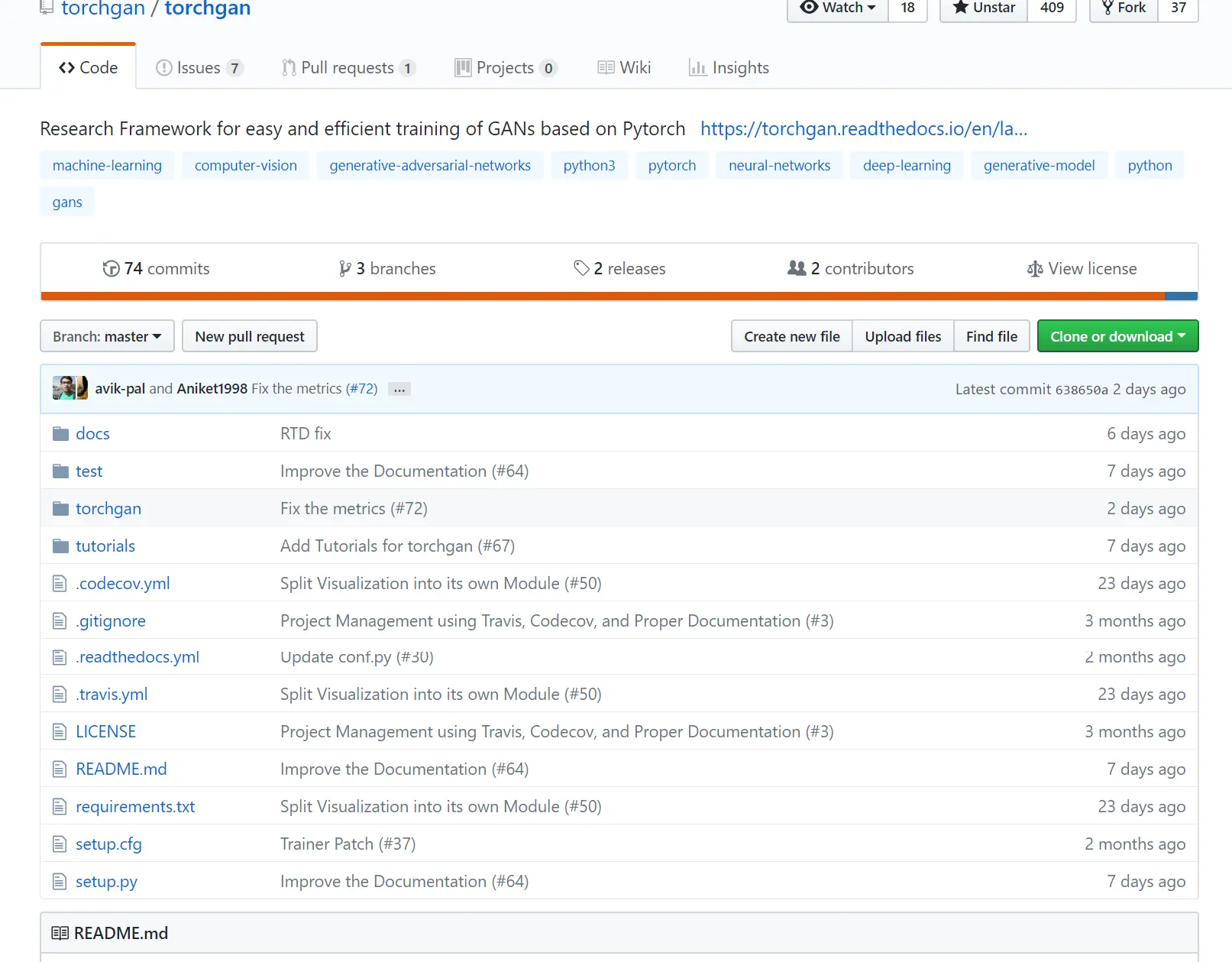
Task: Open the Watch notifications dropdown
Action: (x=838, y=8)
